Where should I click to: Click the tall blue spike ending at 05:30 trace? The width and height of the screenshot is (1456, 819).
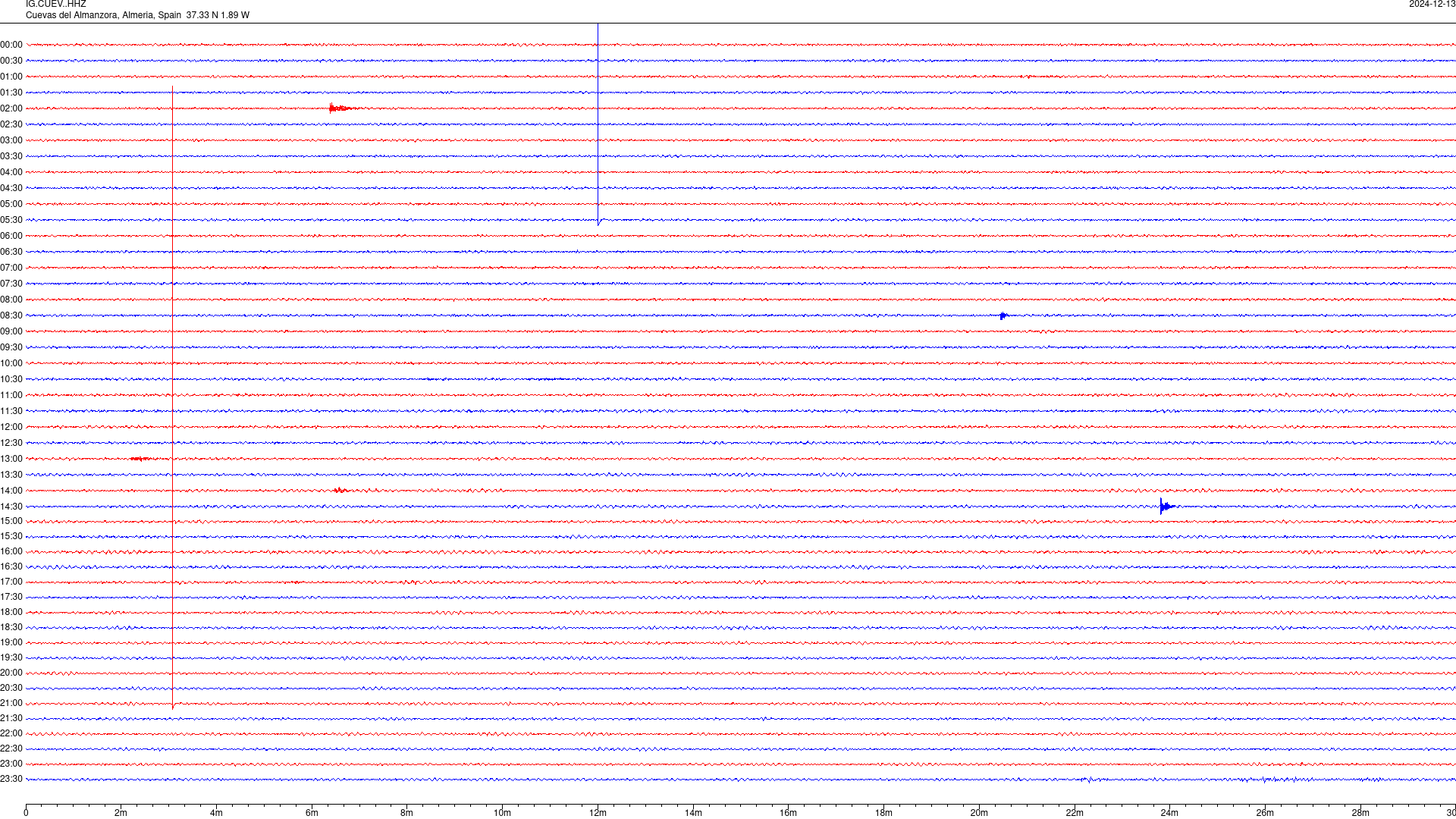(598, 125)
